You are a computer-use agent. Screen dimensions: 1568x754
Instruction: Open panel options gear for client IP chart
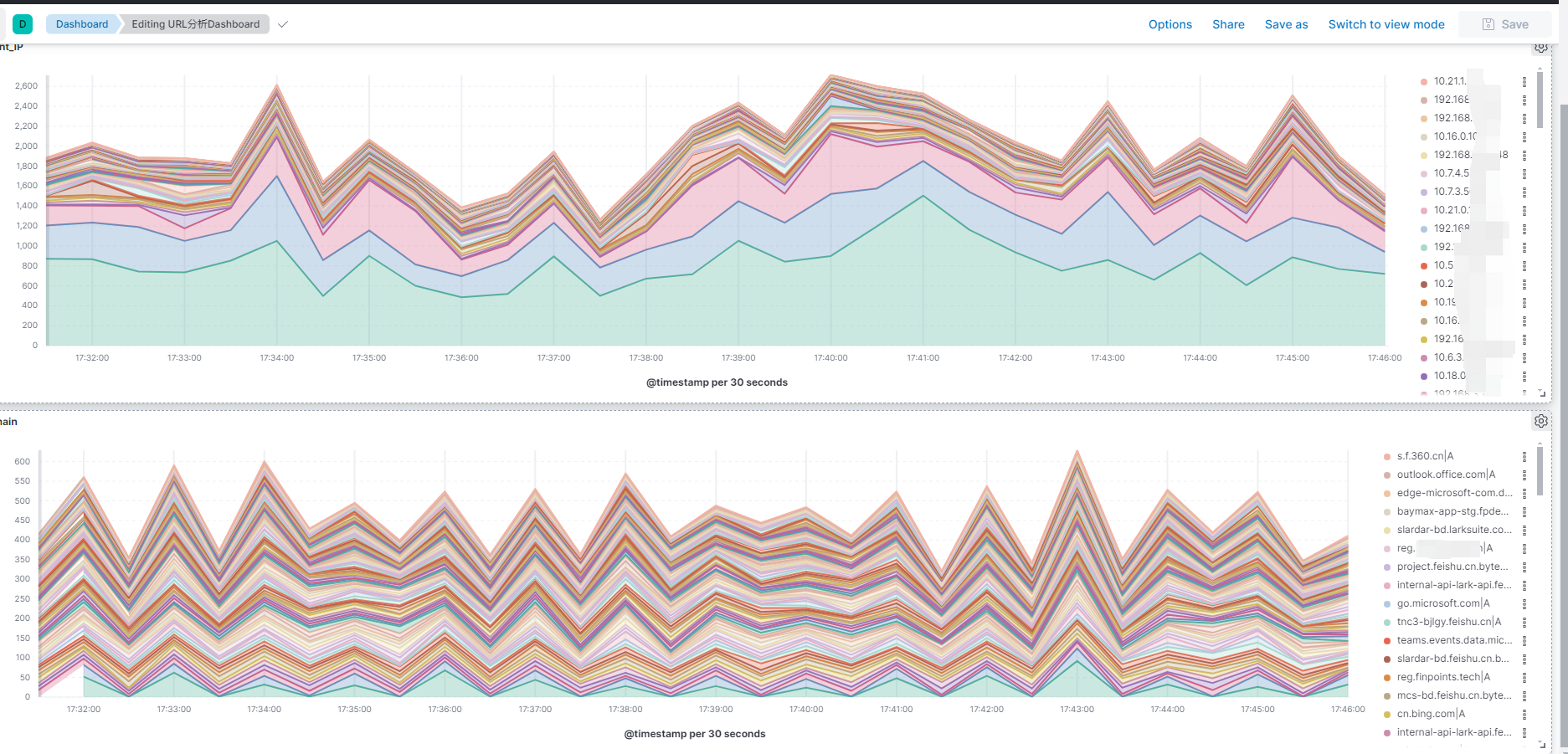point(1541,48)
